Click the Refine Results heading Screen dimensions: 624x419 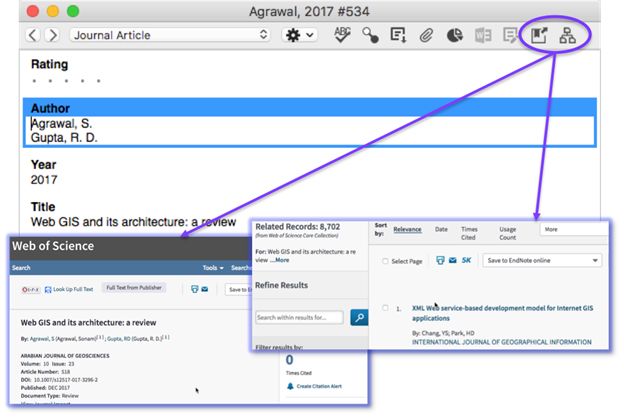281,285
